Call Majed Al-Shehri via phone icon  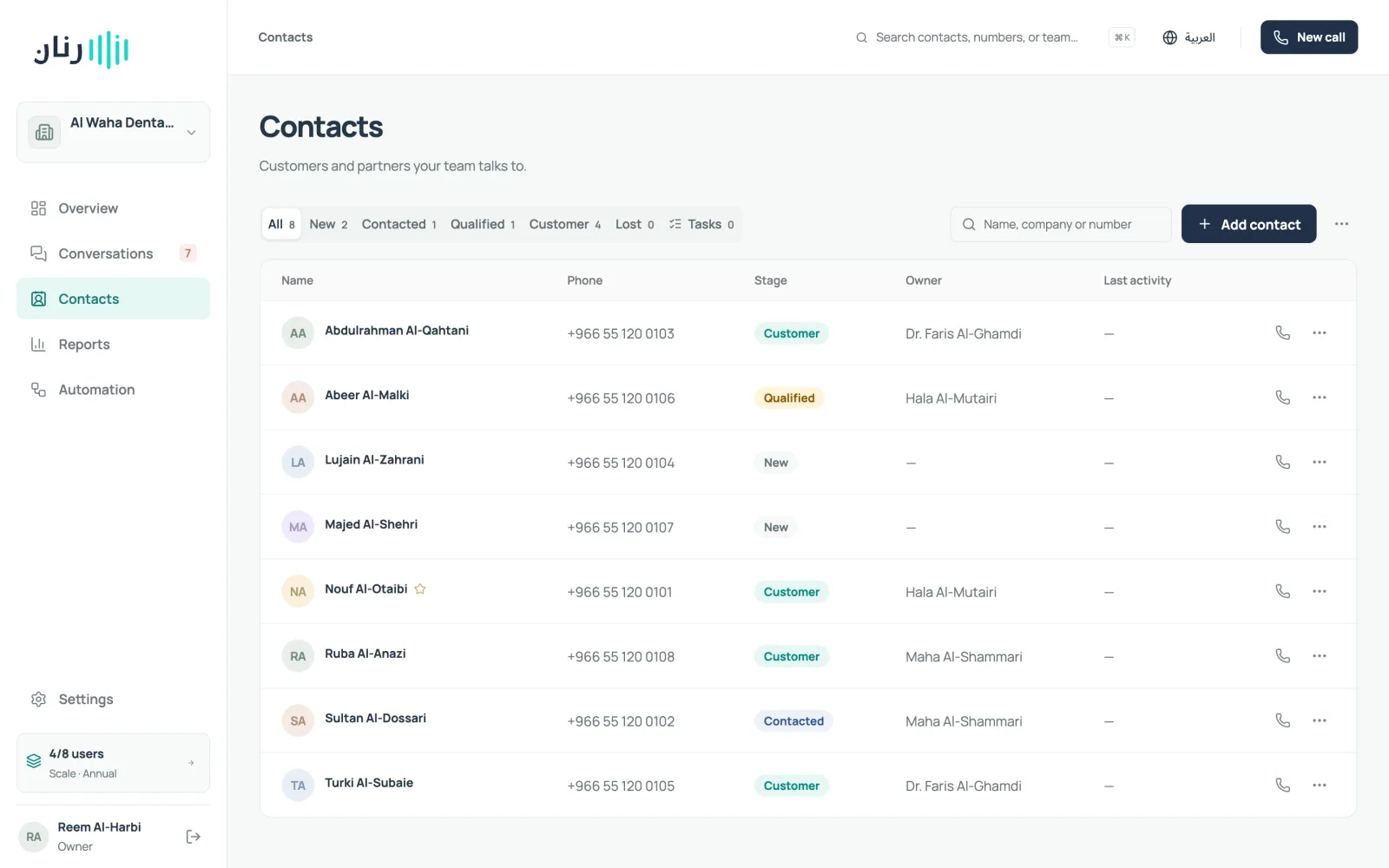click(x=1282, y=527)
